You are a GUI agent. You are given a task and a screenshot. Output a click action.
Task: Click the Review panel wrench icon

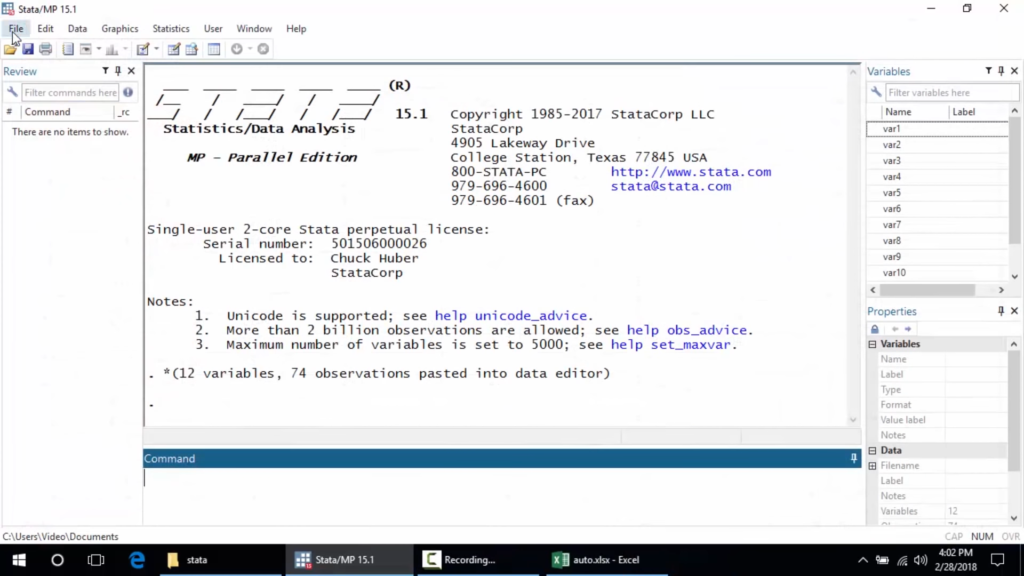[x=12, y=93]
